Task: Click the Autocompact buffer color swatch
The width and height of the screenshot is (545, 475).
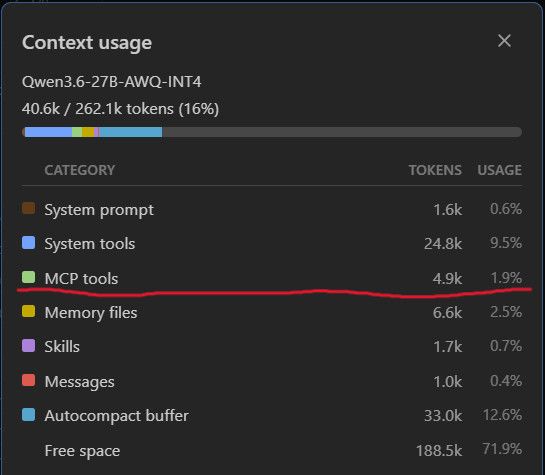Action: coord(29,415)
